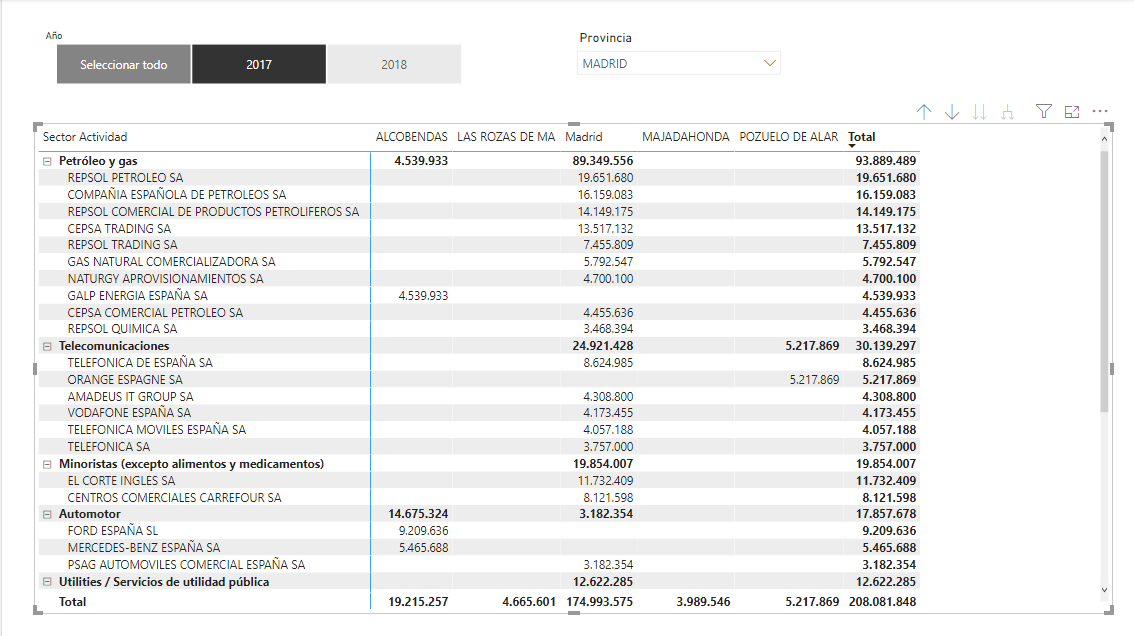Sort by the Total column header
The image size is (1134, 636).
(862, 137)
